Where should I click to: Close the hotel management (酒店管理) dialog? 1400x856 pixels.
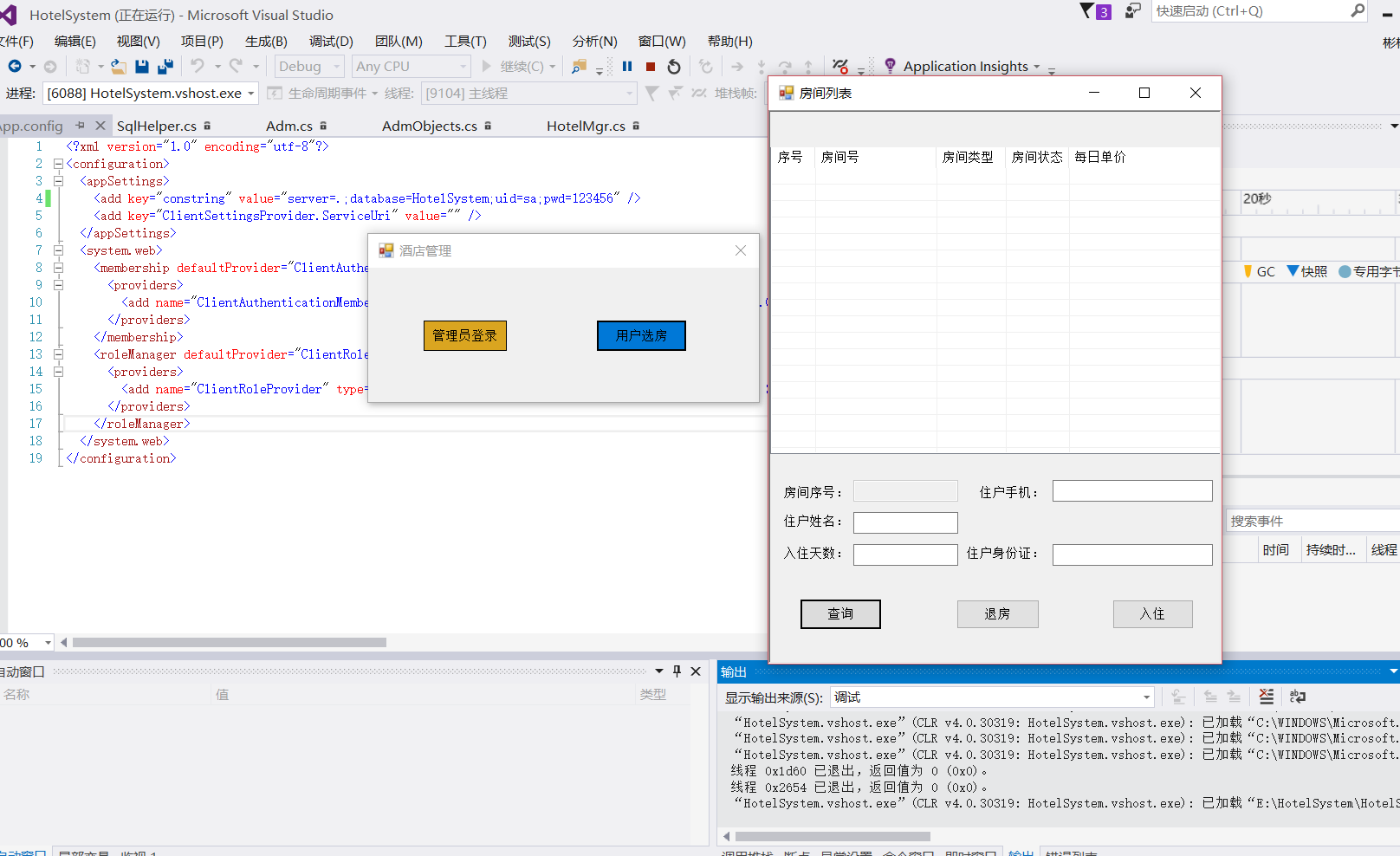pos(741,250)
